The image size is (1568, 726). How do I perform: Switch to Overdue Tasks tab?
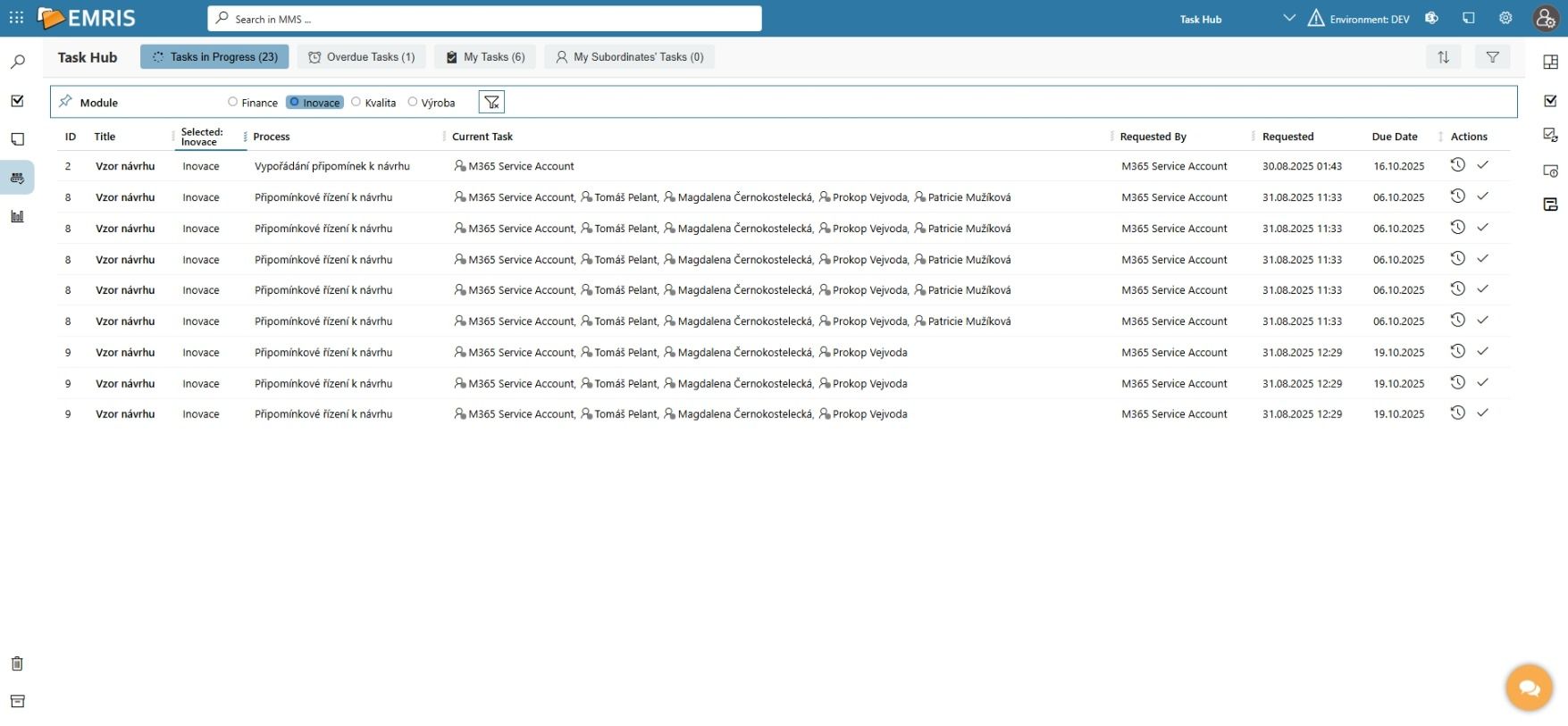click(361, 57)
